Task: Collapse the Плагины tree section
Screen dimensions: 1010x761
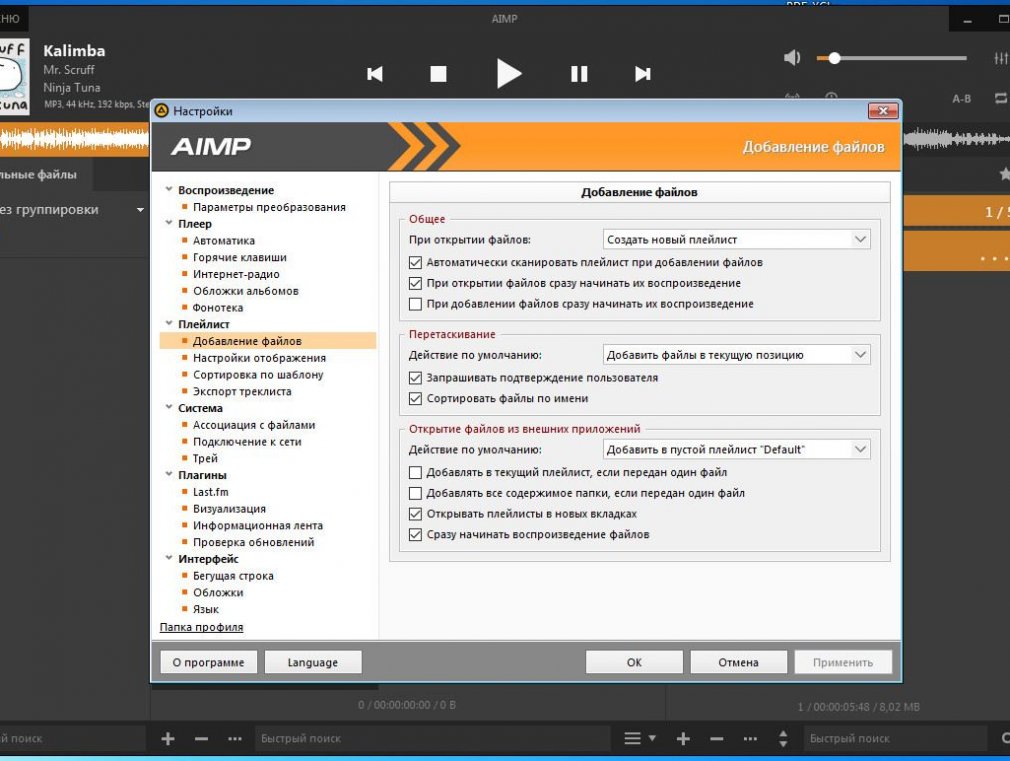Action: [x=169, y=474]
